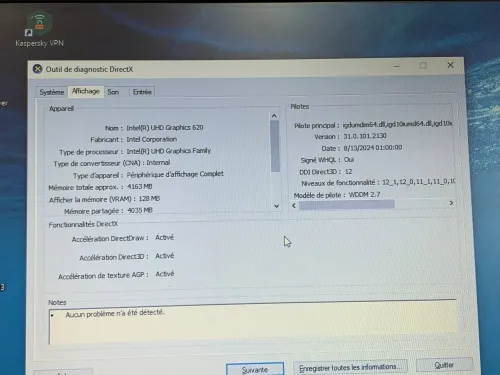Click the Accélération Direct3D Activé value
This screenshot has height=375, width=500.
pyautogui.click(x=165, y=256)
